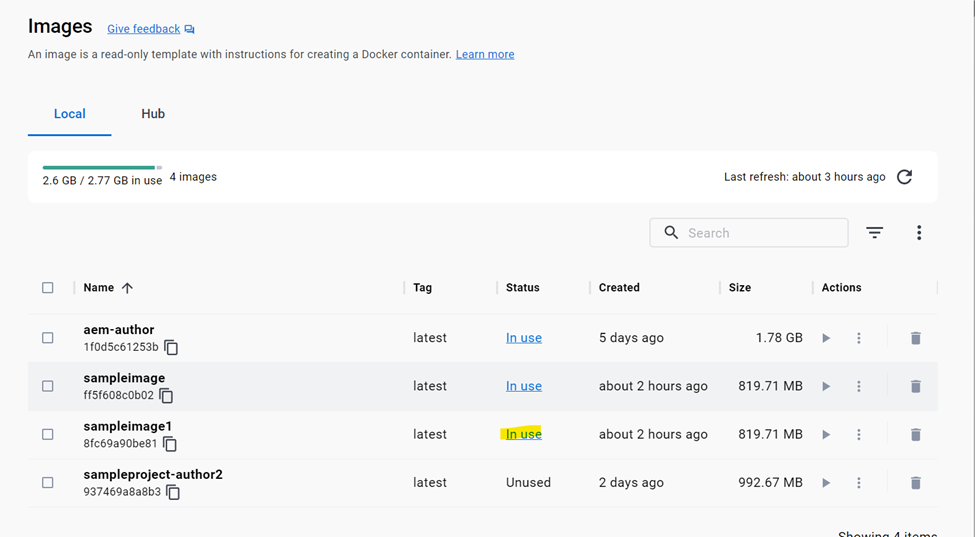Image resolution: width=975 pixels, height=537 pixels.
Task: Copy image ID 8fc69a90be81
Action: 170,444
